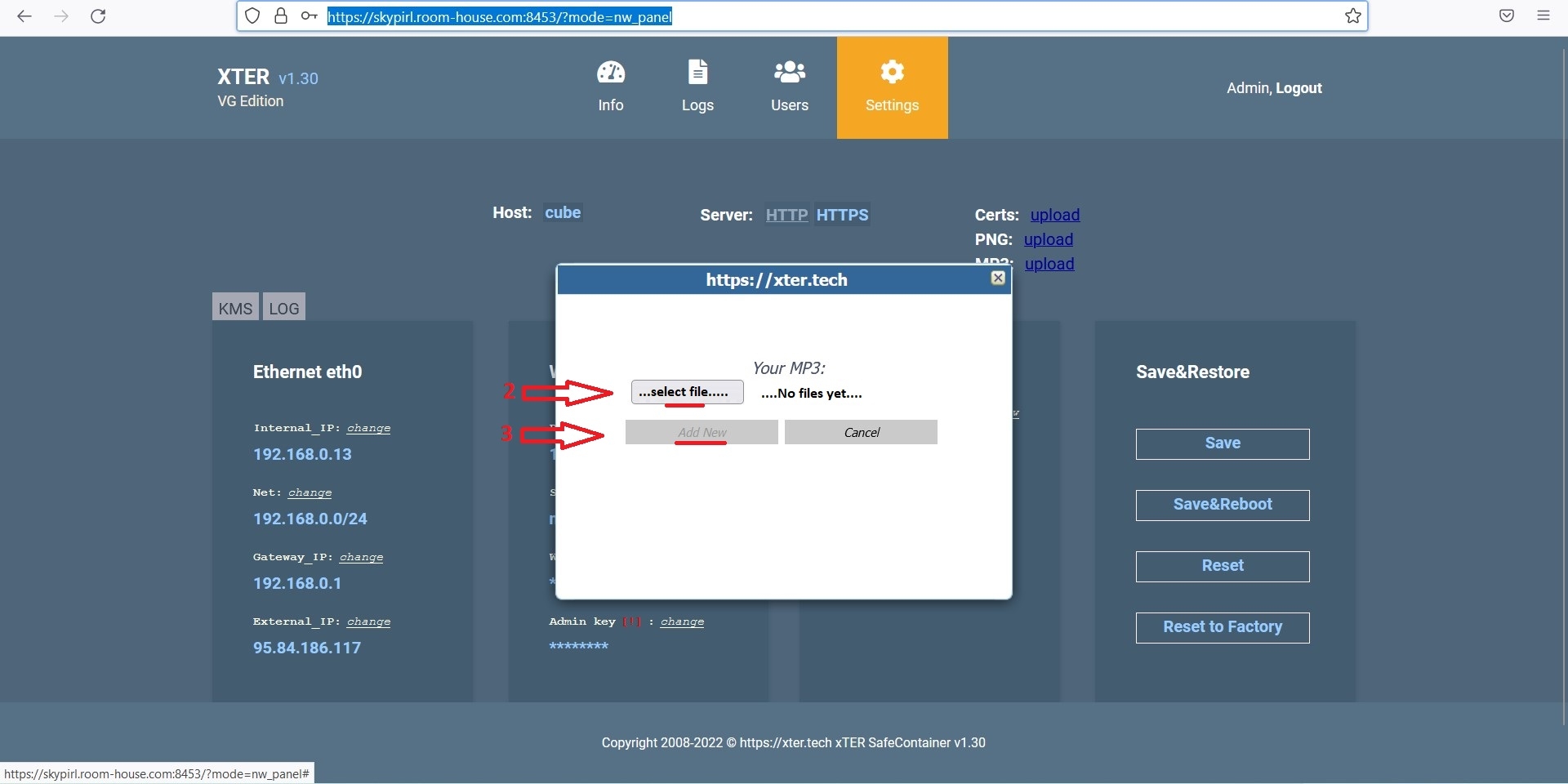Click the Pocket save icon
Viewport: 1568px width, 784px height.
click(1507, 16)
